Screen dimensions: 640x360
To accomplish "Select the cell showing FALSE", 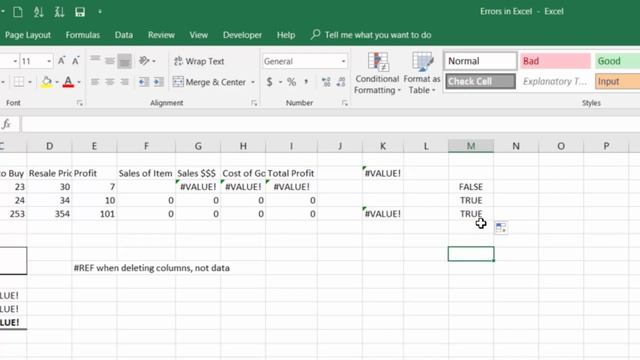I will 471,187.
